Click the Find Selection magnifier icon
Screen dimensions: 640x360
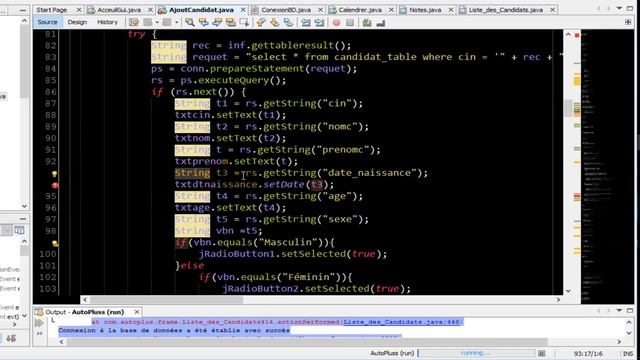pos(190,22)
